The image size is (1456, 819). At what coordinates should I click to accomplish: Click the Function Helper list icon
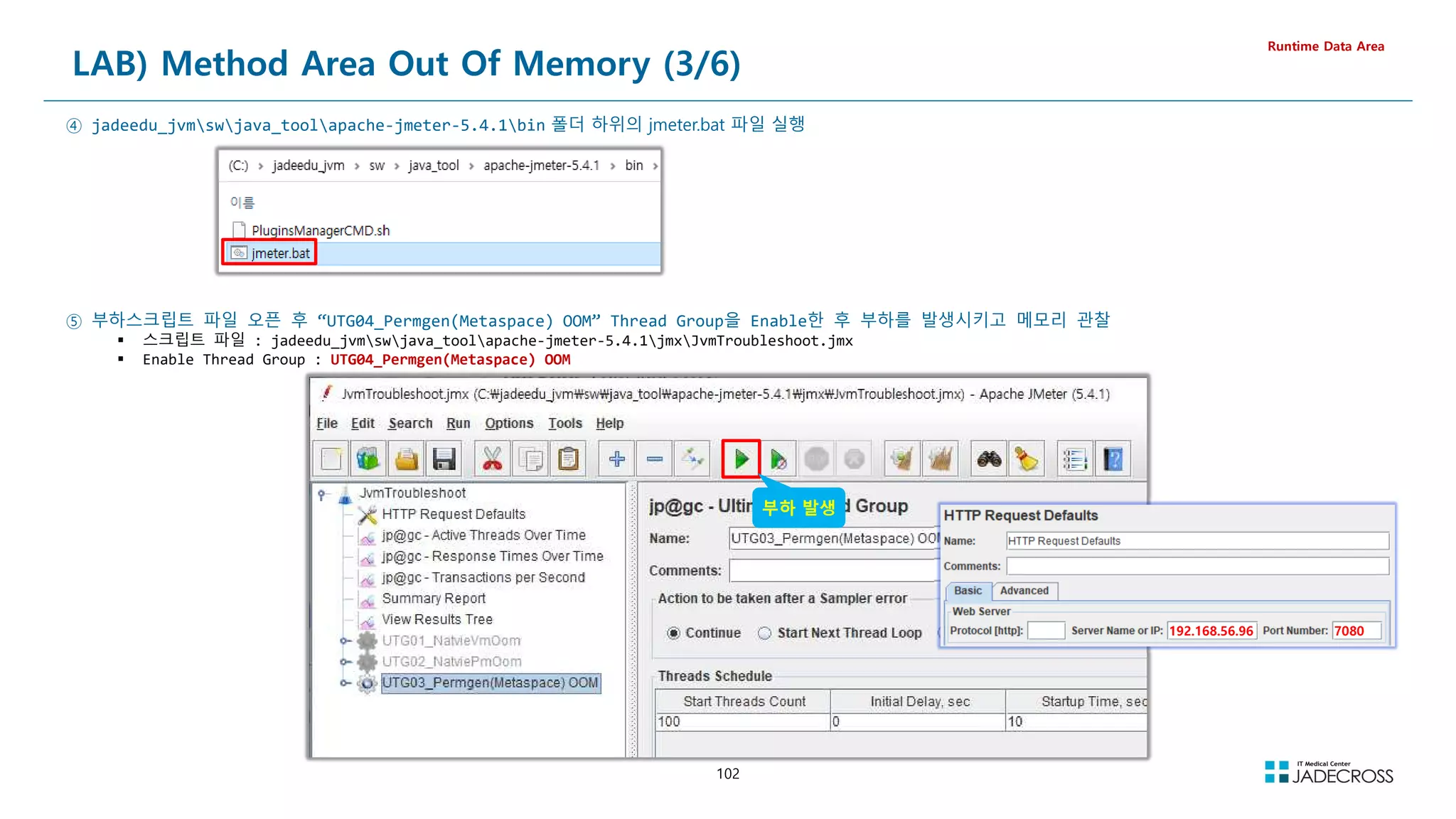1075,459
